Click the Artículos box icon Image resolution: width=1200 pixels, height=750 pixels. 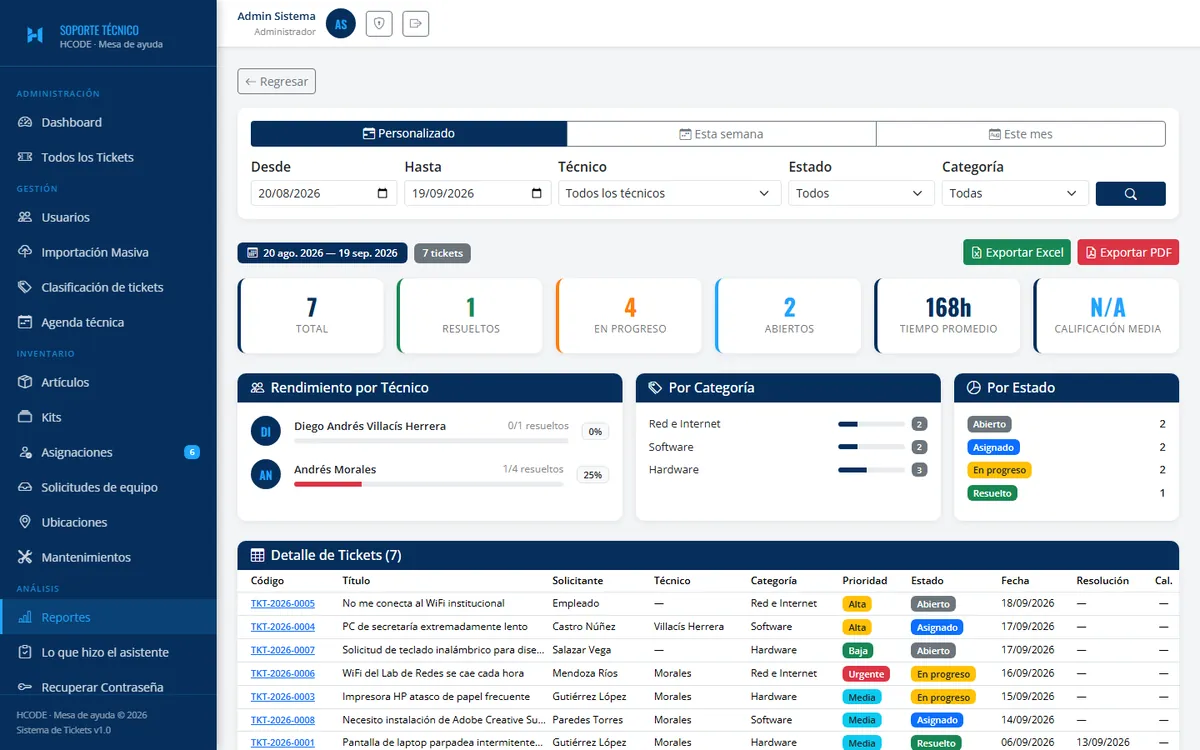click(x=25, y=382)
